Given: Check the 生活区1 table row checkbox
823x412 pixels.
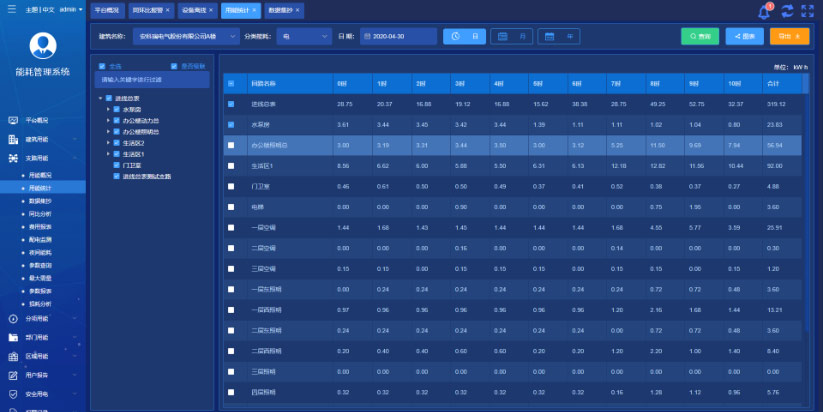Looking at the screenshot, I should click(x=231, y=165).
